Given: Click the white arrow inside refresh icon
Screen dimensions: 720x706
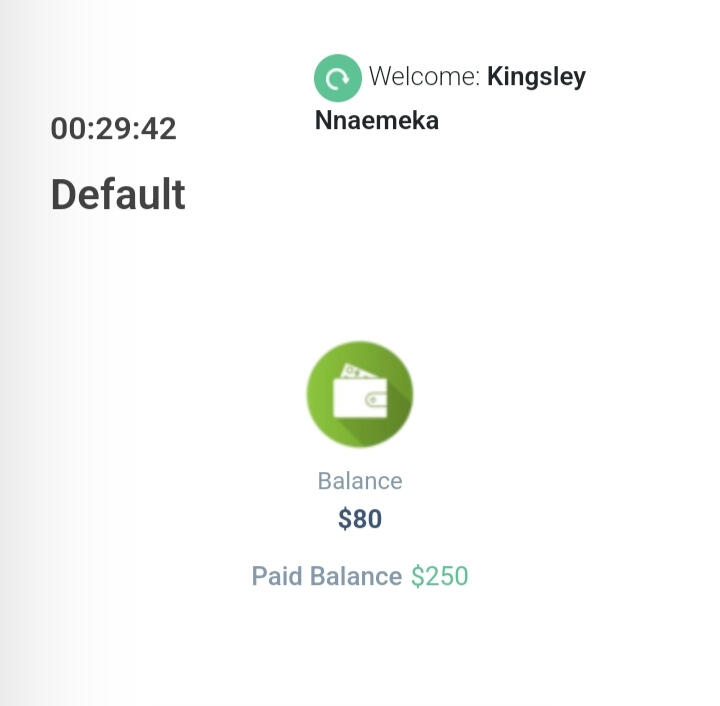Looking at the screenshot, I should point(338,78).
